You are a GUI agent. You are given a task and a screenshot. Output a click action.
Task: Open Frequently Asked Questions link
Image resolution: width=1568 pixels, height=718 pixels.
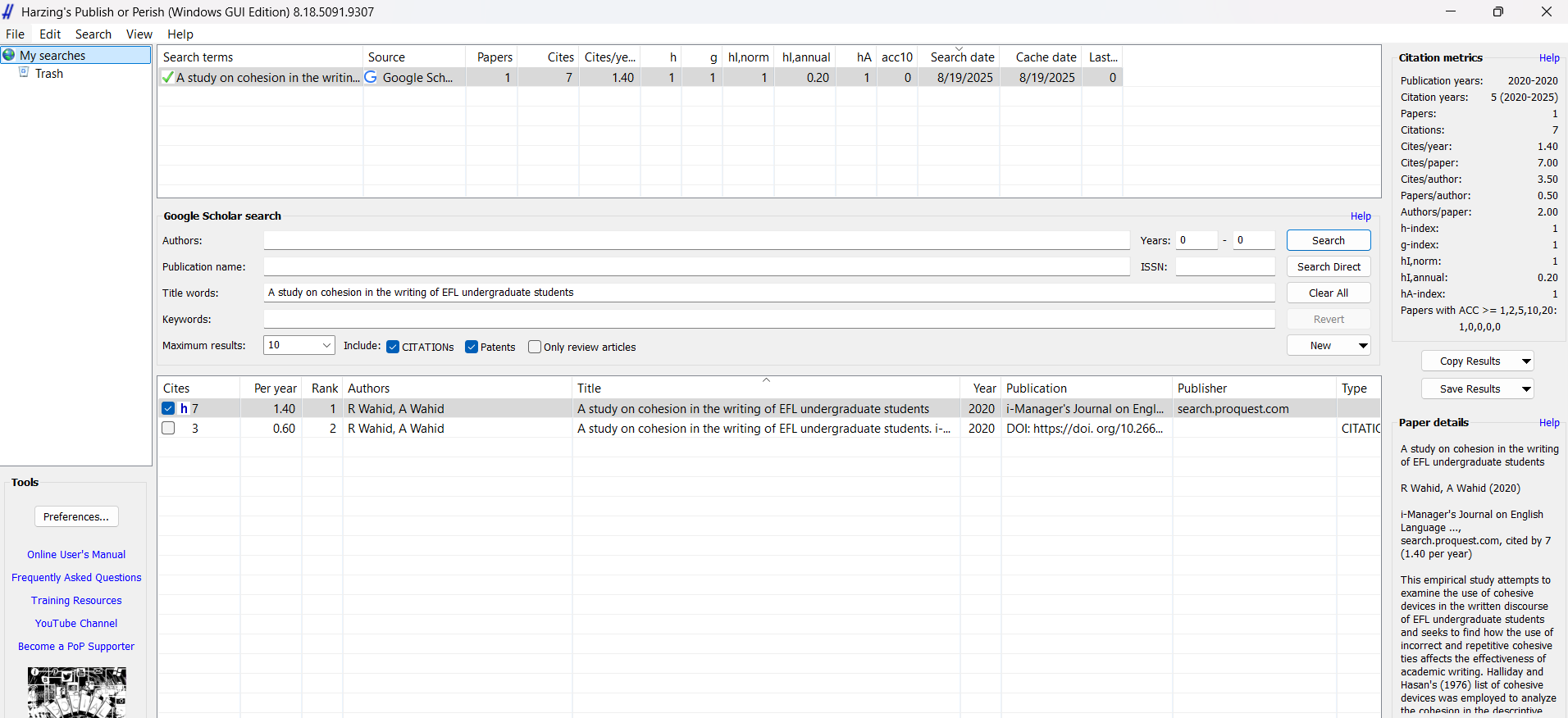(x=76, y=577)
